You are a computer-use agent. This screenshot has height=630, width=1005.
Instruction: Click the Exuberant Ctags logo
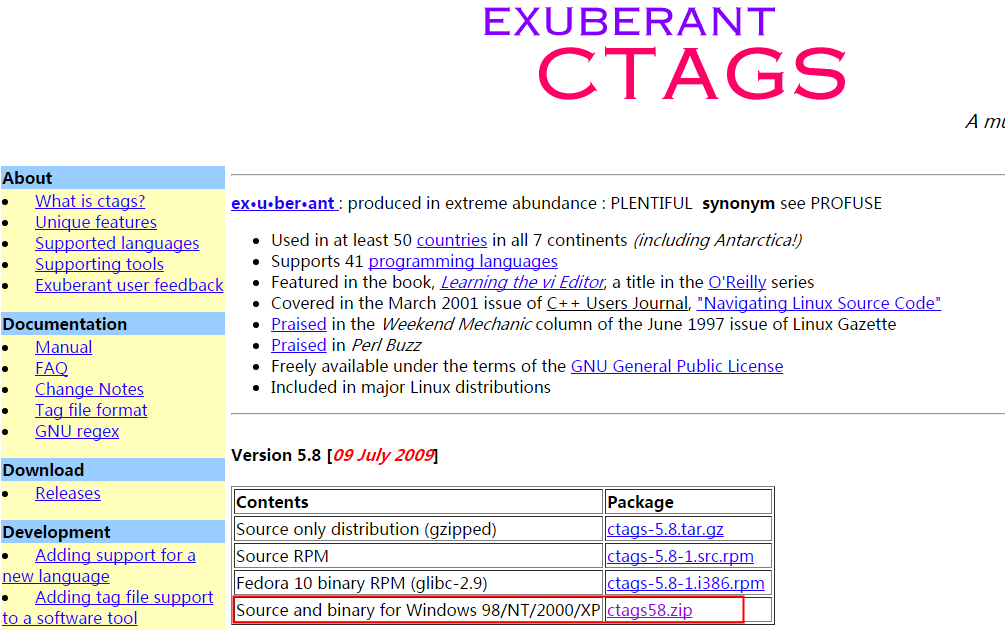tap(665, 54)
